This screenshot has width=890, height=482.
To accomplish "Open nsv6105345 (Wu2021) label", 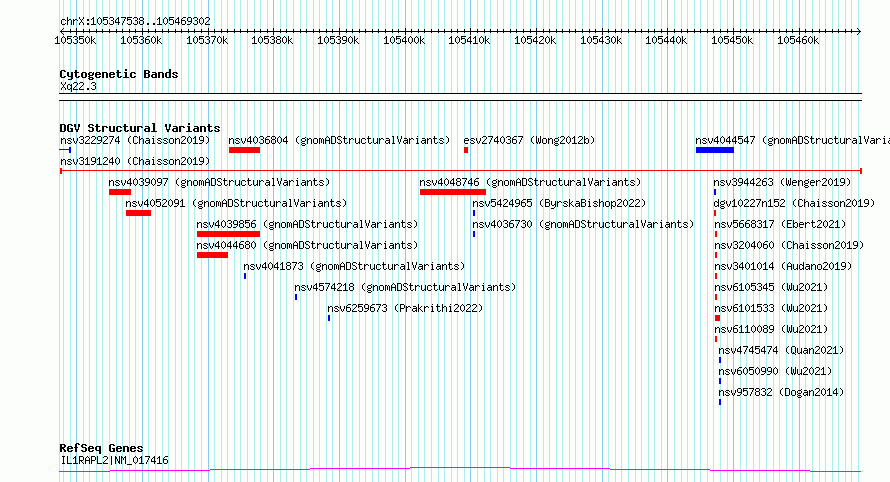I will (771, 287).
